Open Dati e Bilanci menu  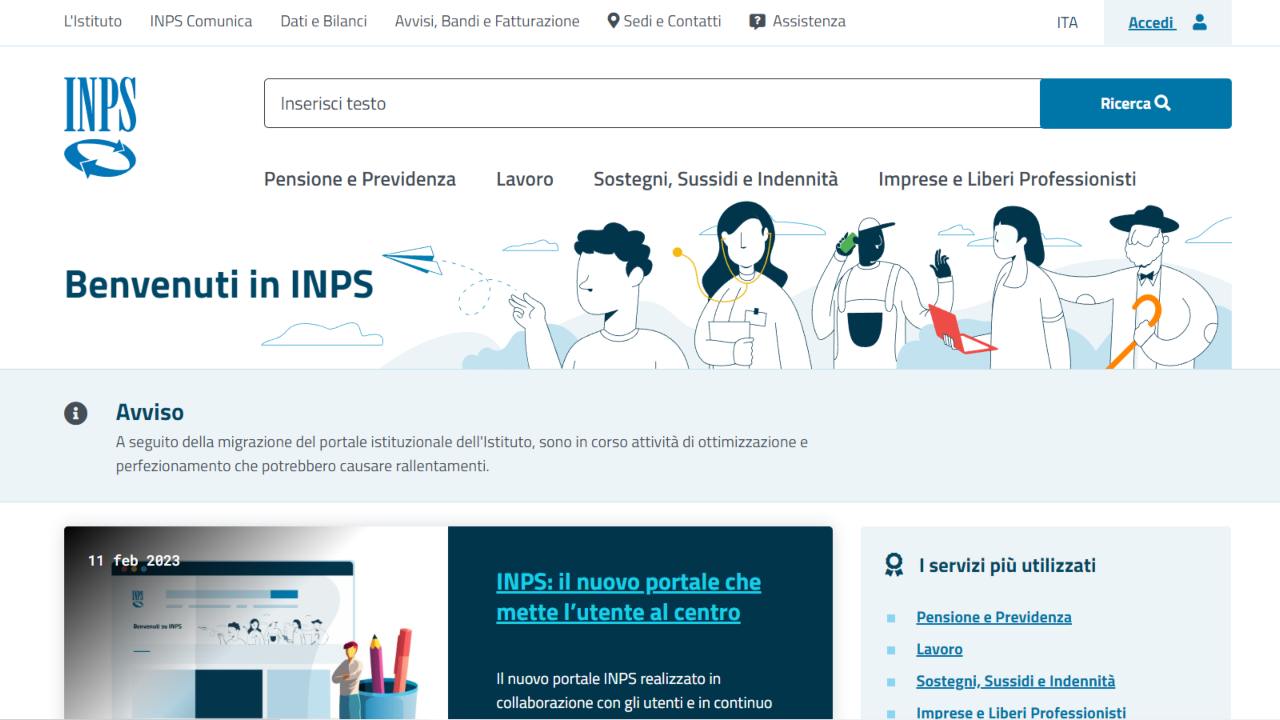pos(324,21)
